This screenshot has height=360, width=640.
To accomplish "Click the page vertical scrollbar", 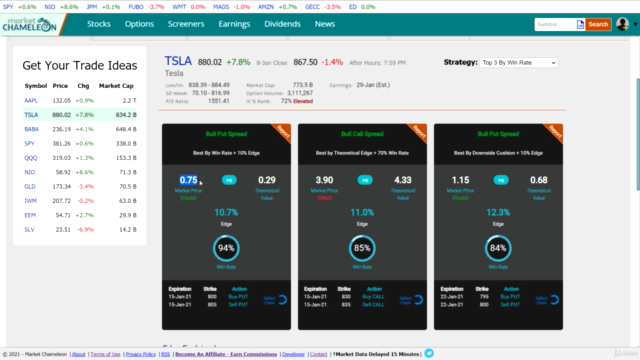I will click(x=637, y=134).
